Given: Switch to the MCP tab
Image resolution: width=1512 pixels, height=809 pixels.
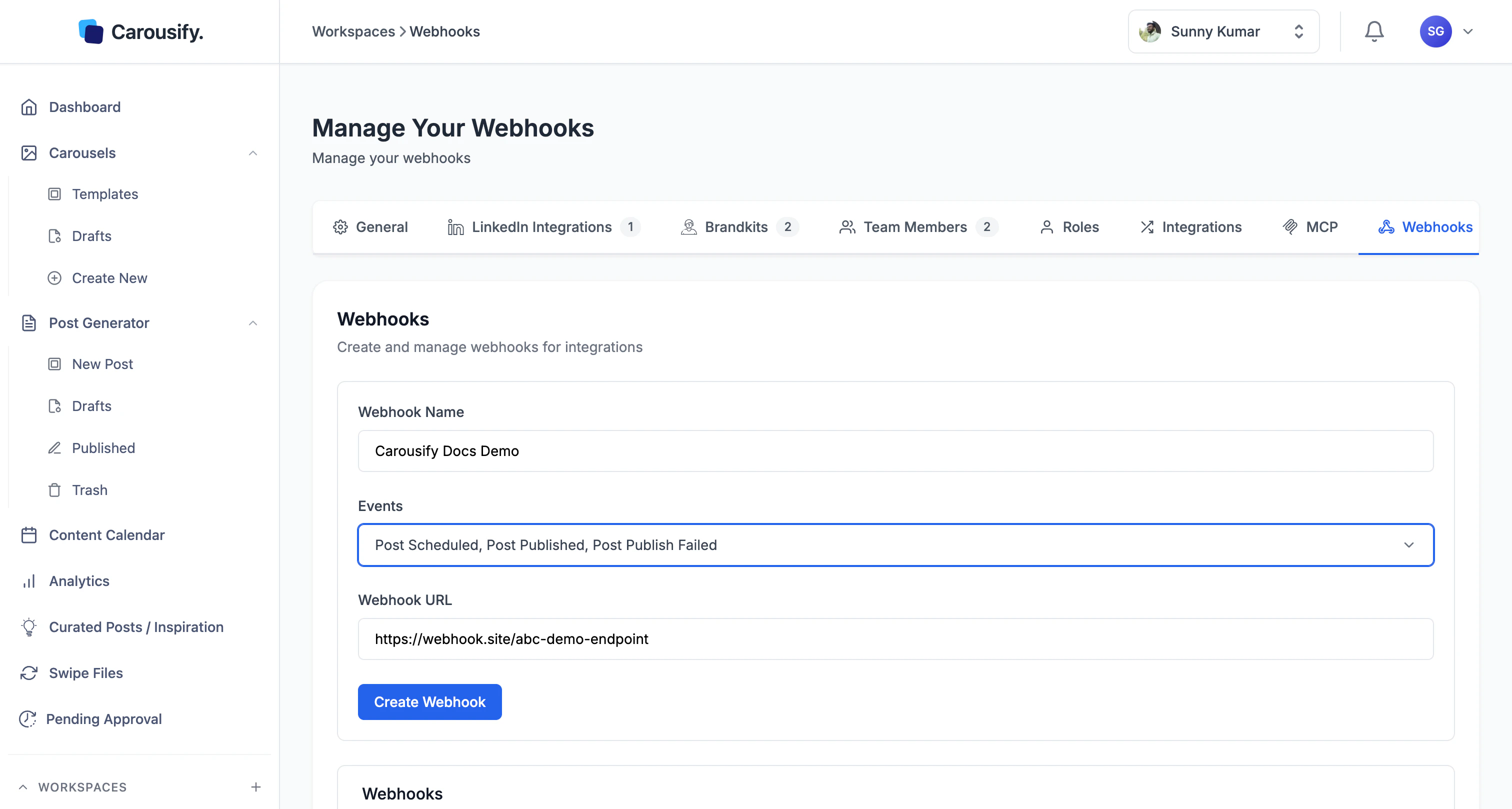Looking at the screenshot, I should click(x=1309, y=227).
